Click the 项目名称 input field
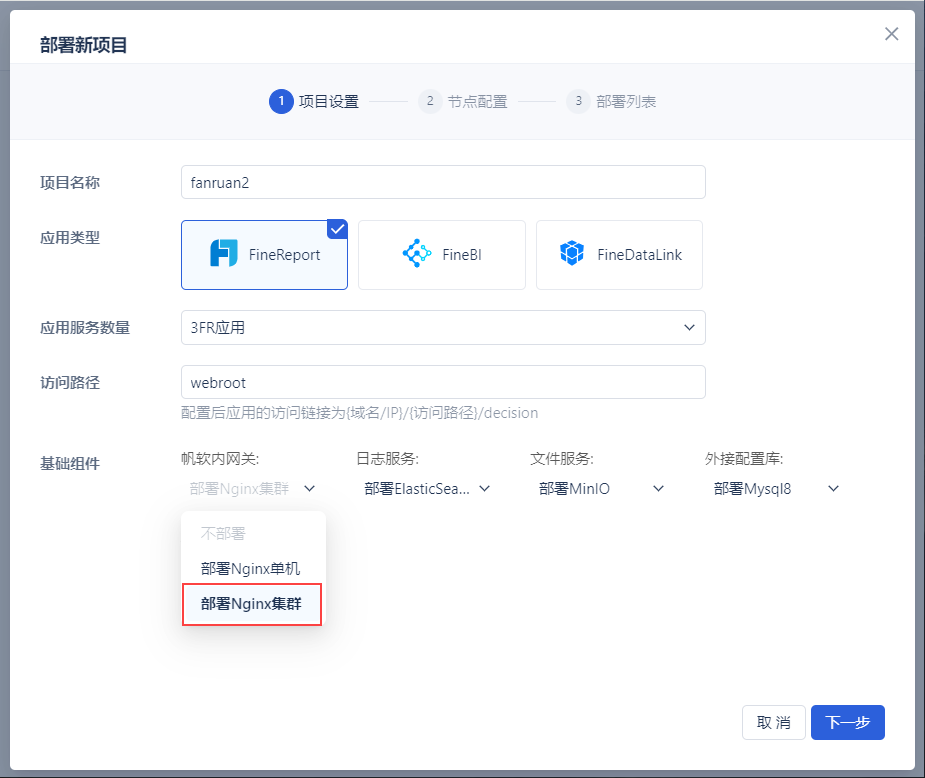Image resolution: width=925 pixels, height=778 pixels. (x=443, y=182)
